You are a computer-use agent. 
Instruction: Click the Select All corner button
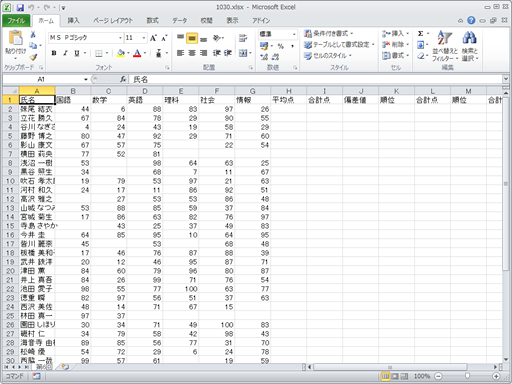[11, 91]
